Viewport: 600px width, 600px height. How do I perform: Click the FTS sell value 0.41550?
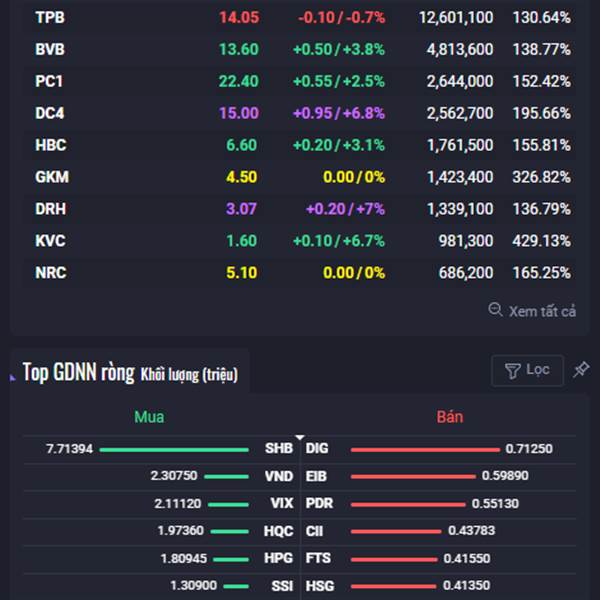[x=467, y=558]
